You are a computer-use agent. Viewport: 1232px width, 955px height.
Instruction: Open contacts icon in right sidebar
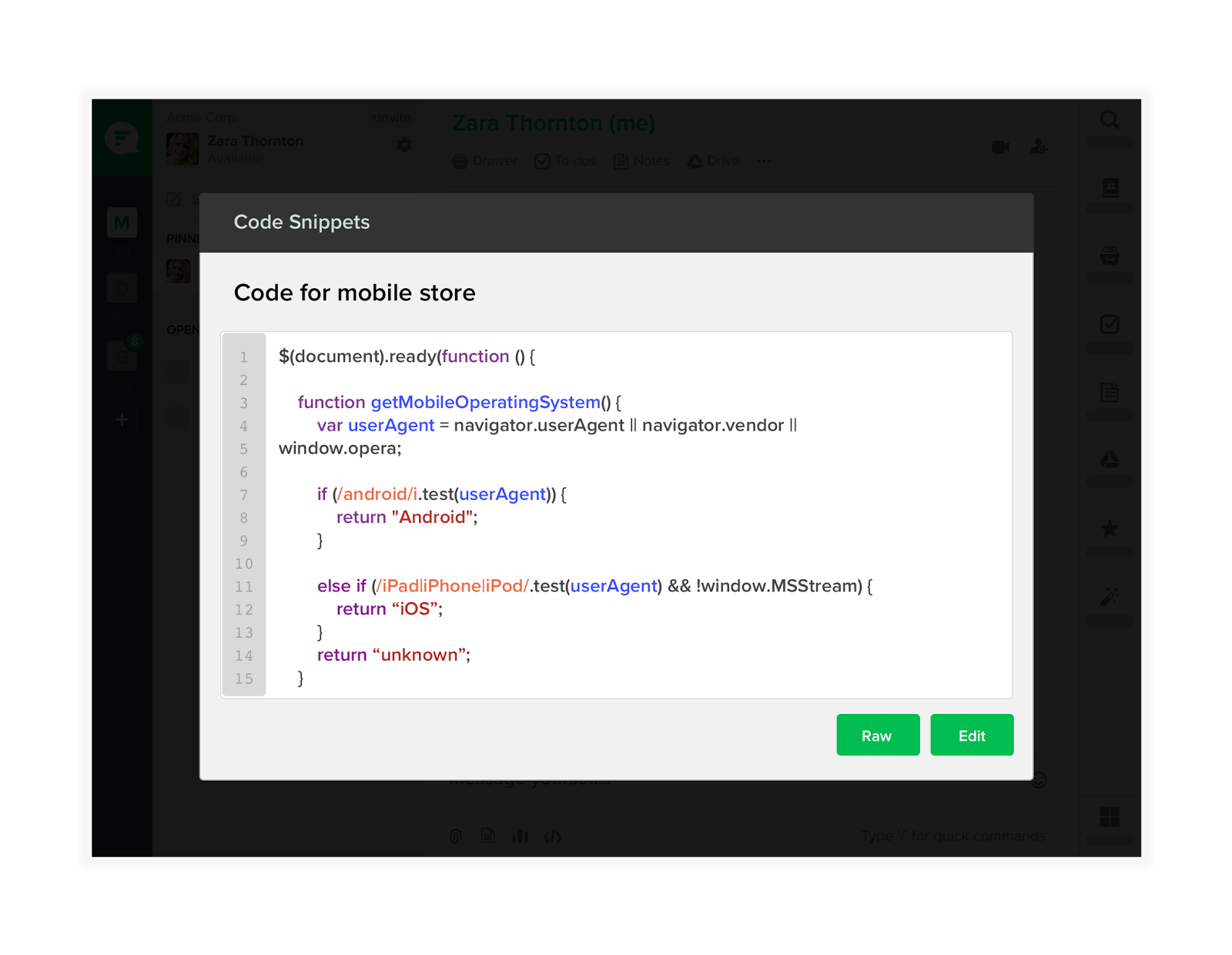(x=1110, y=187)
